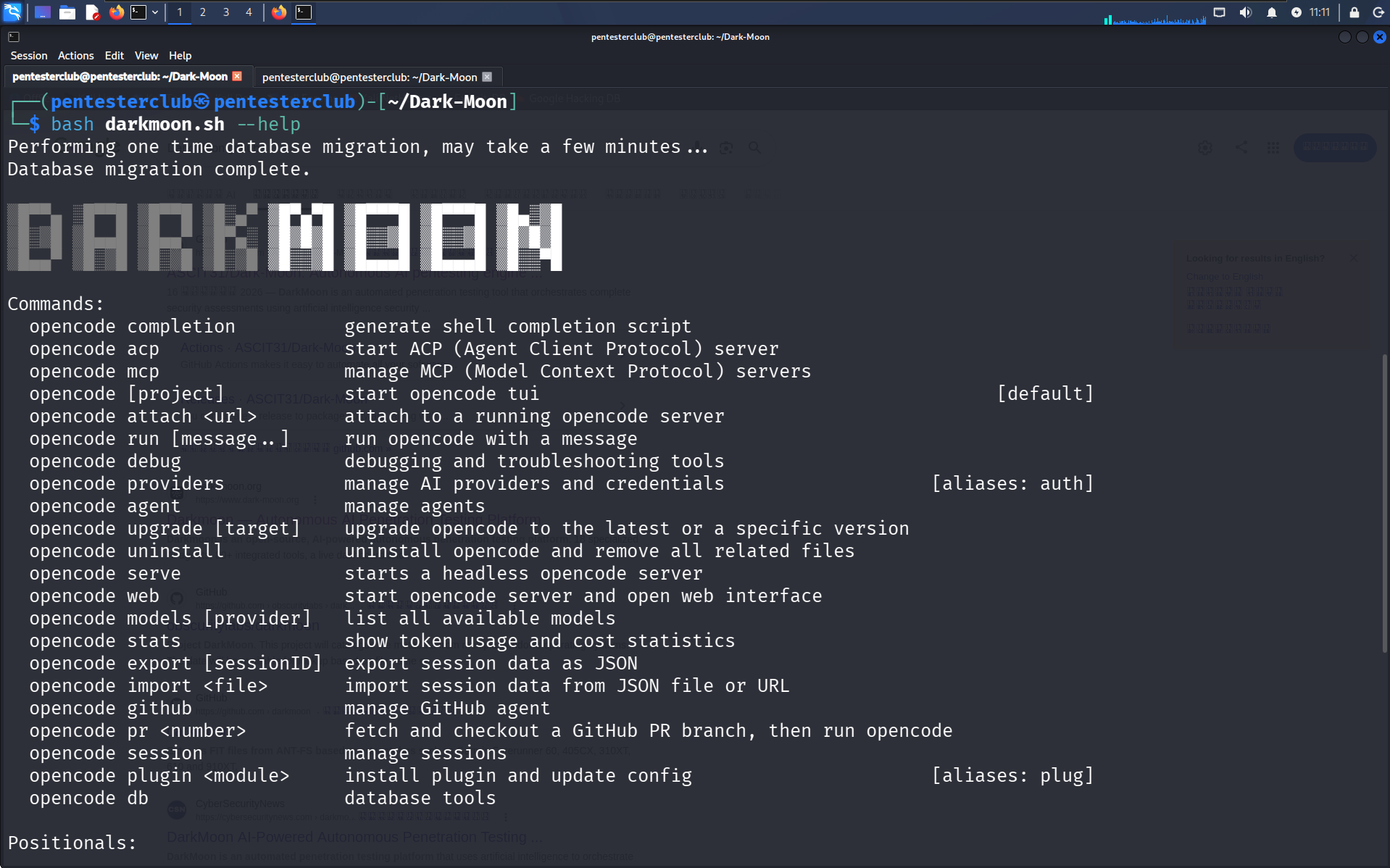
Task: Click 'opencode upgrade [target]' row
Action: (x=469, y=528)
